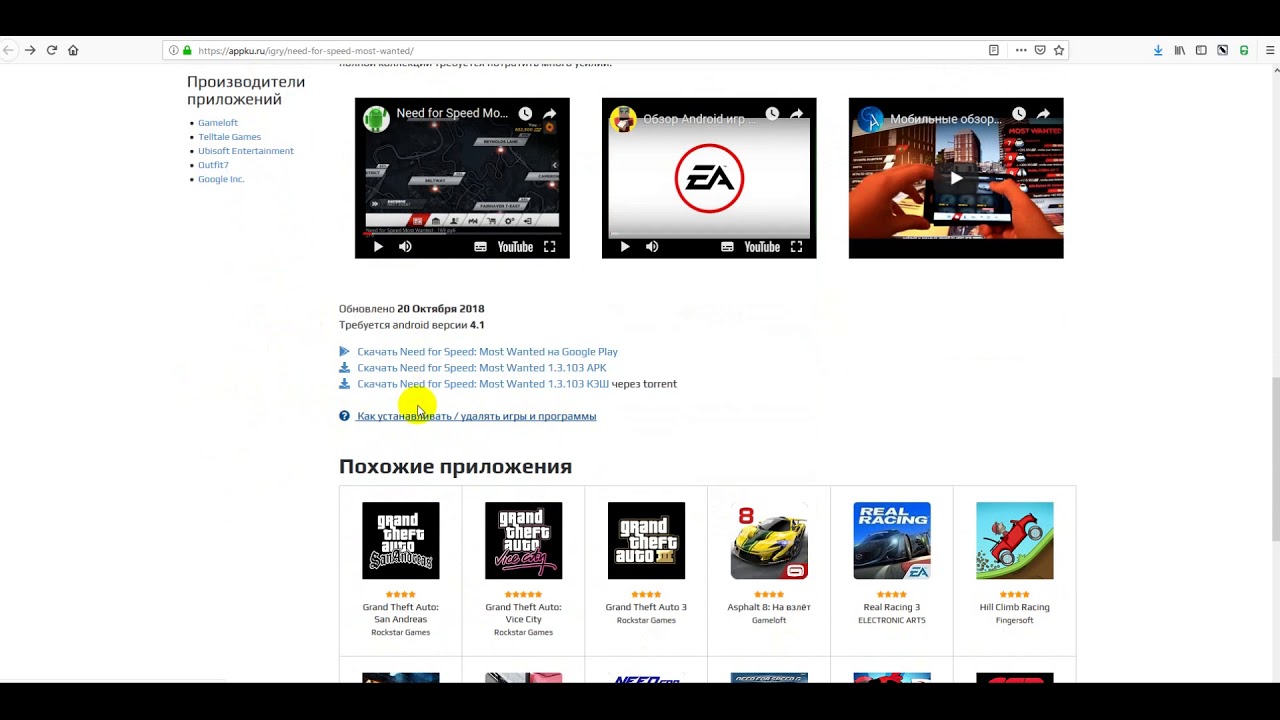Enter fullscreen on Обзор Android video
This screenshot has width=1280, height=720.
point(797,247)
